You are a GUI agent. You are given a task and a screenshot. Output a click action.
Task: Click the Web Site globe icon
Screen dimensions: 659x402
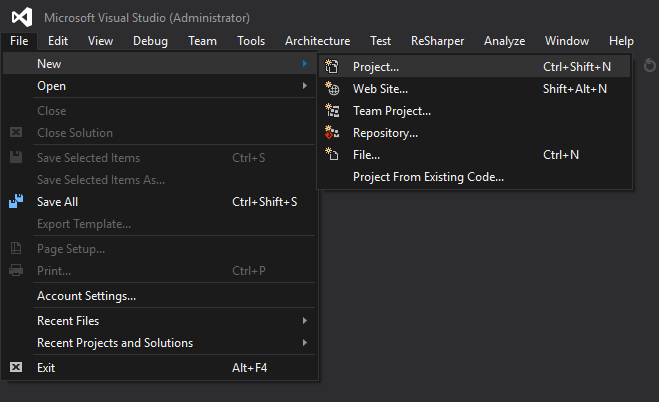pyautogui.click(x=333, y=89)
